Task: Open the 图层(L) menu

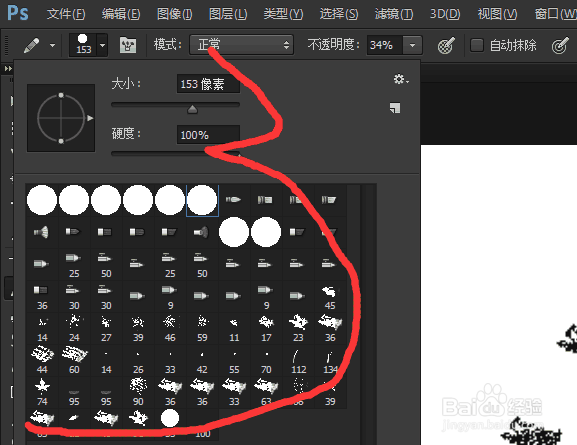Action: 228,14
